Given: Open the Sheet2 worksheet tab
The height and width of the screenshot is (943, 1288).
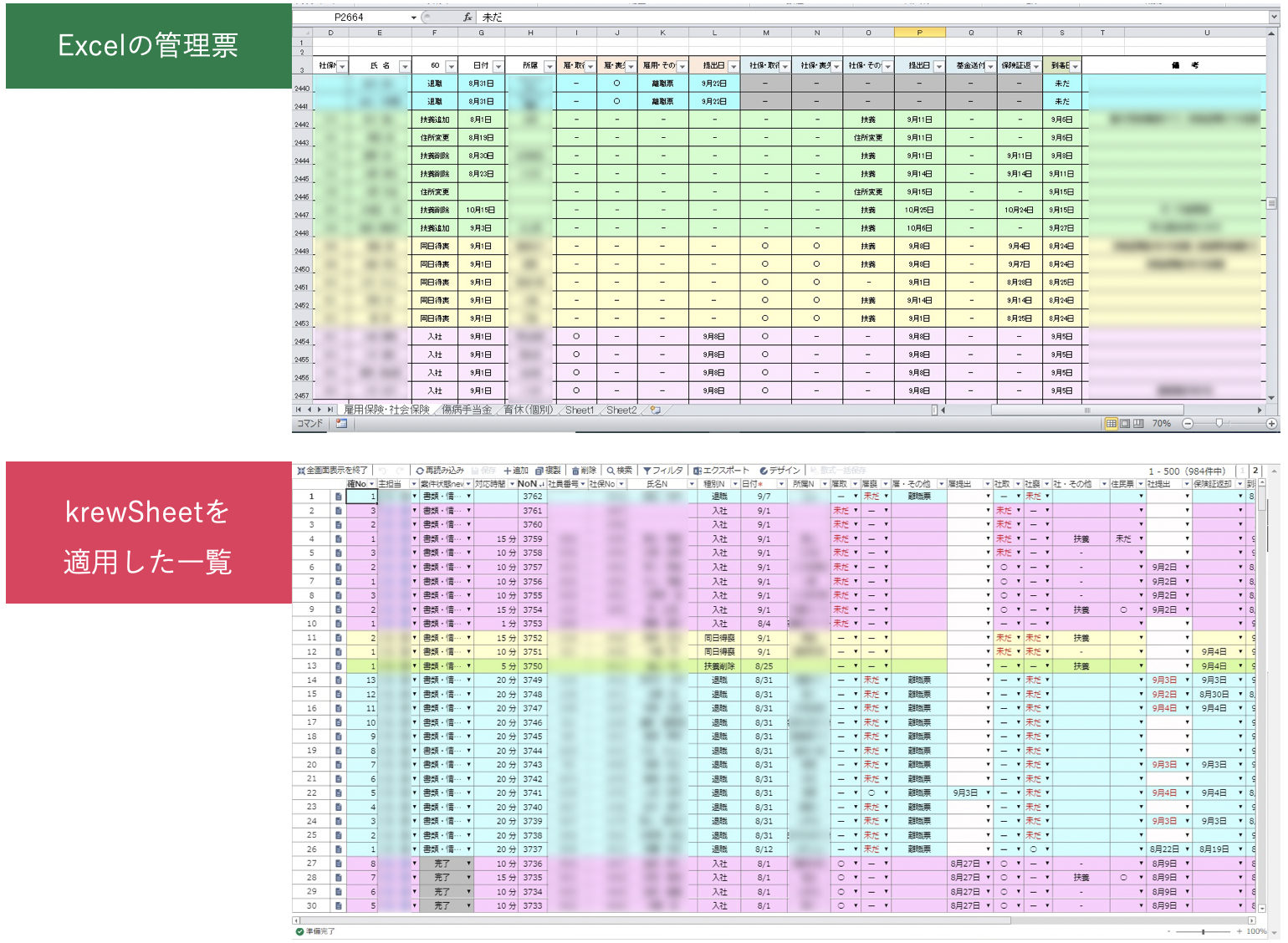Looking at the screenshot, I should click(621, 410).
